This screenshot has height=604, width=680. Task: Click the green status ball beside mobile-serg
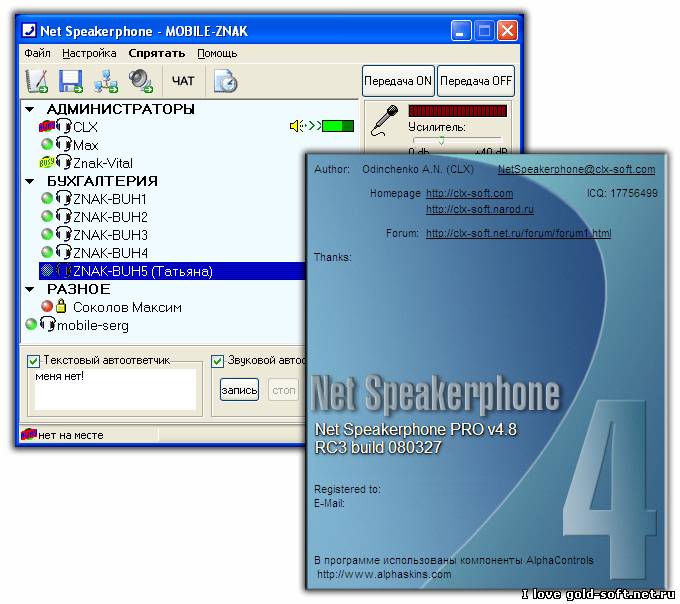click(31, 324)
